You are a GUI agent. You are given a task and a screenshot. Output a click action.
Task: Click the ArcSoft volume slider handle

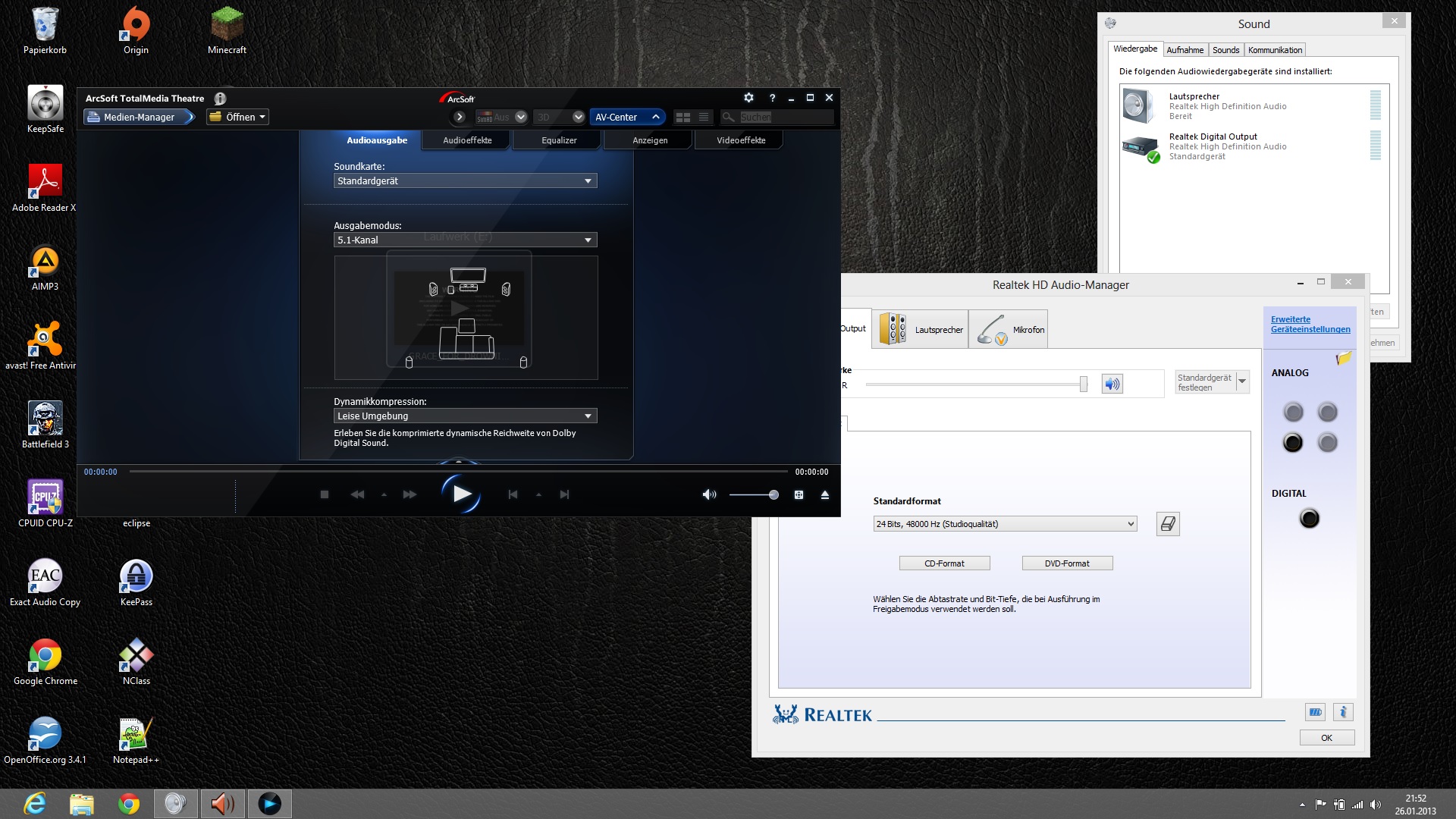[x=773, y=494]
